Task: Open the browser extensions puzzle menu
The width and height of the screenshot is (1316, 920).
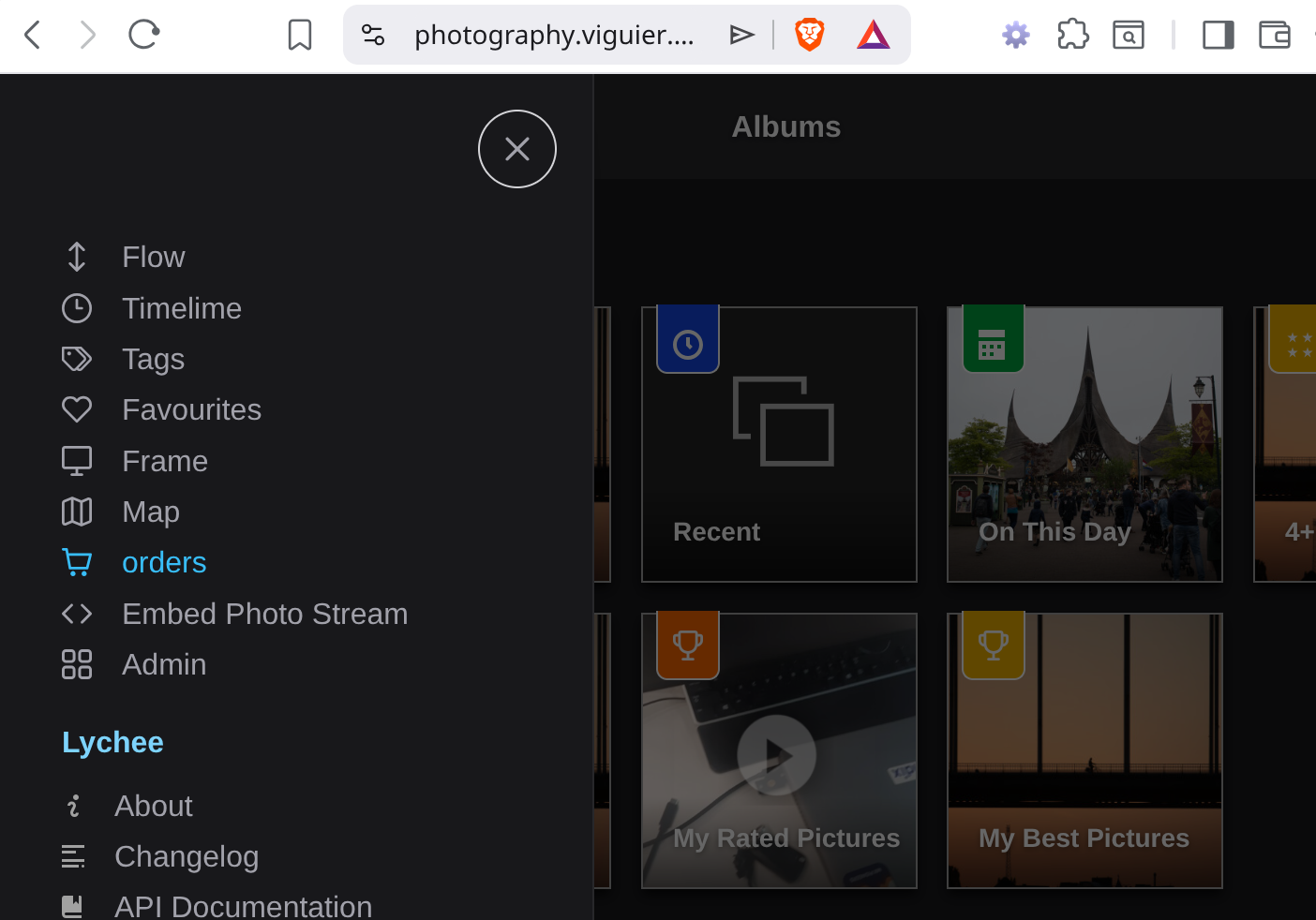Action: tap(1072, 36)
